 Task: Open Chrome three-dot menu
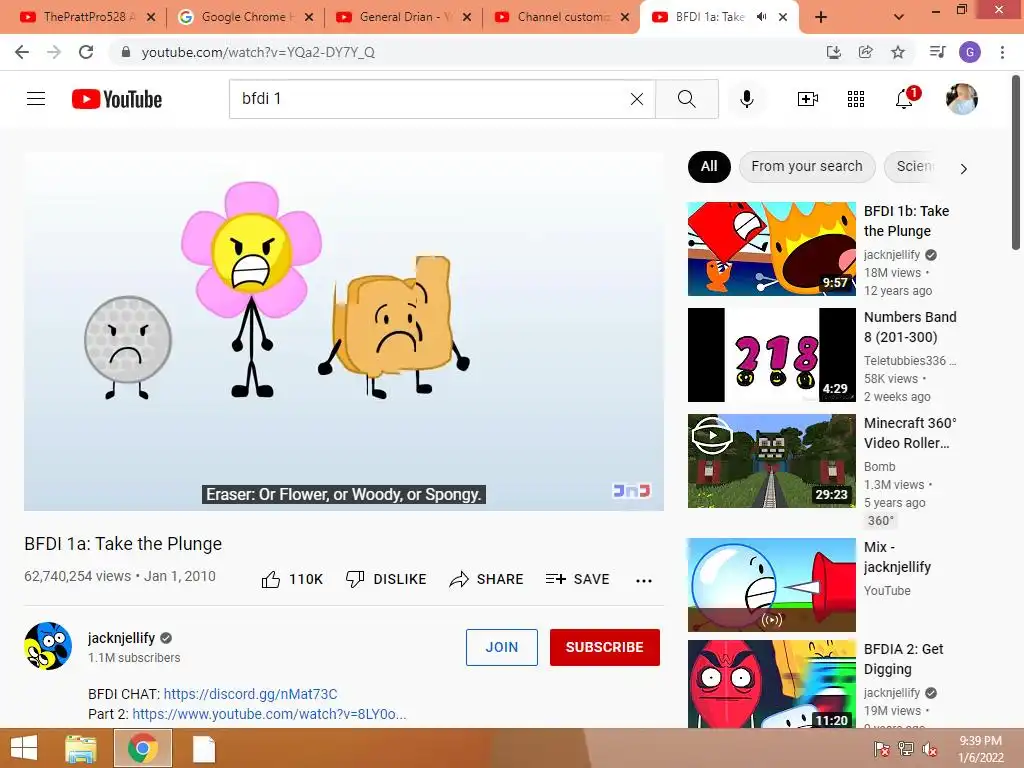(x=1002, y=52)
